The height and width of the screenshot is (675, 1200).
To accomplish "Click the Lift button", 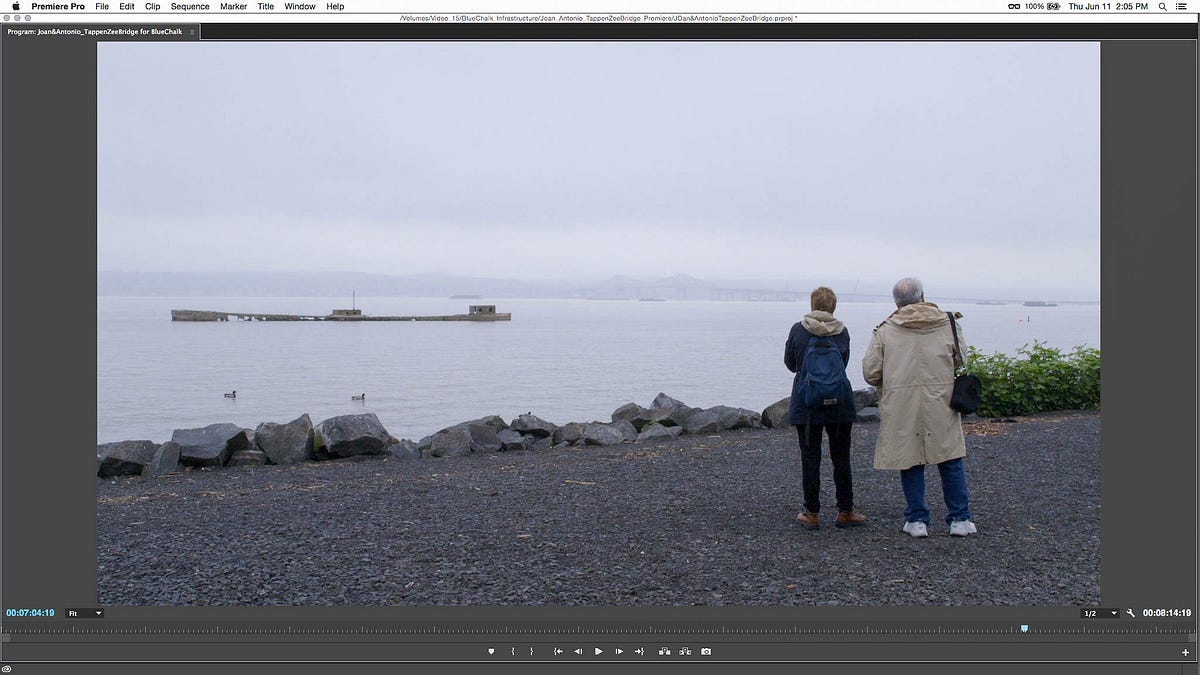I will click(665, 651).
